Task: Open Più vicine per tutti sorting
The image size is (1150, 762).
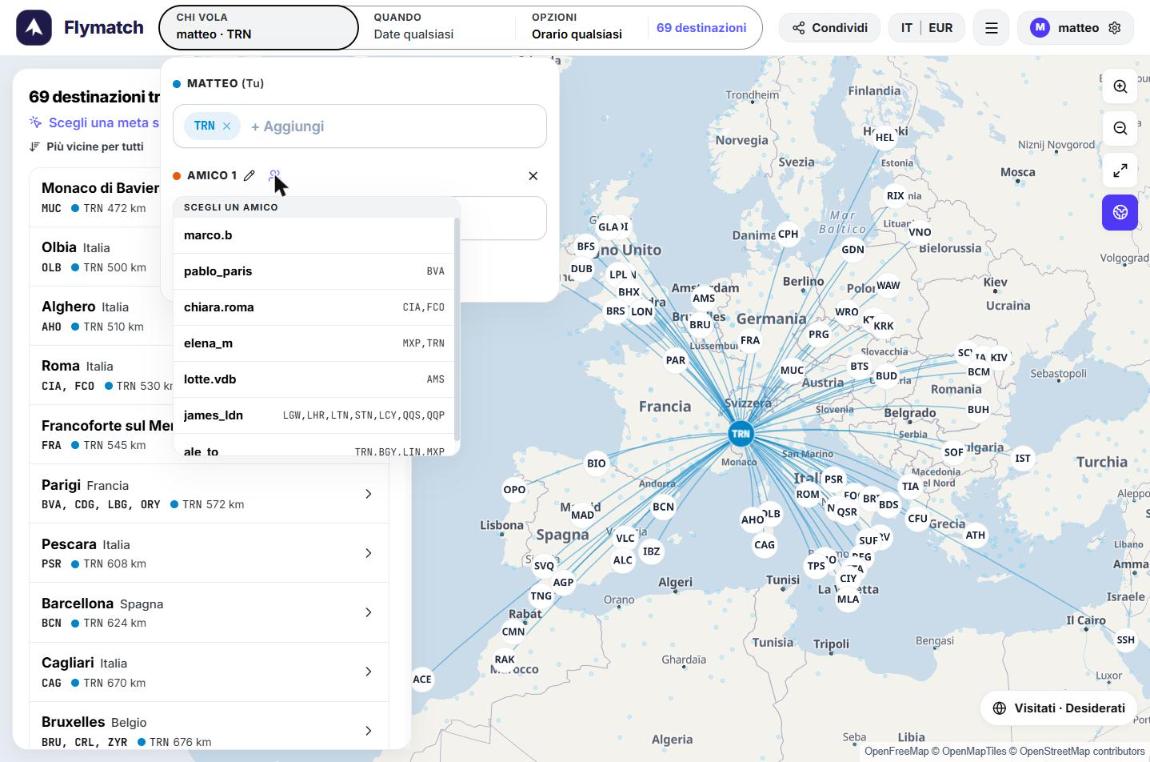Action: point(87,147)
